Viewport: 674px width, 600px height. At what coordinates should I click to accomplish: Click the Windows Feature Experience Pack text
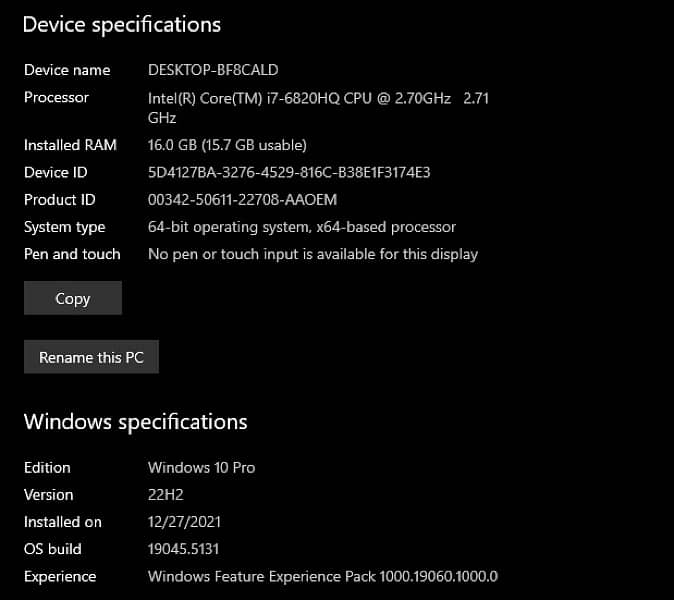(x=322, y=576)
